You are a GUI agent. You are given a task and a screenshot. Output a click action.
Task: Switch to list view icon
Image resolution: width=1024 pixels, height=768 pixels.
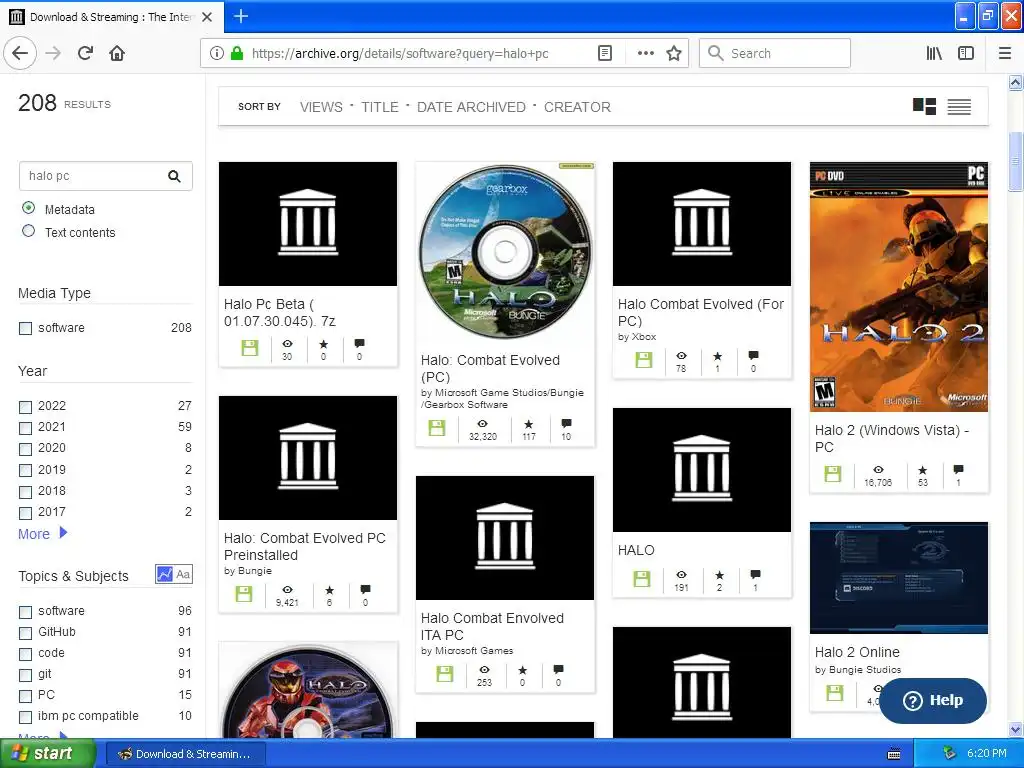click(x=959, y=106)
